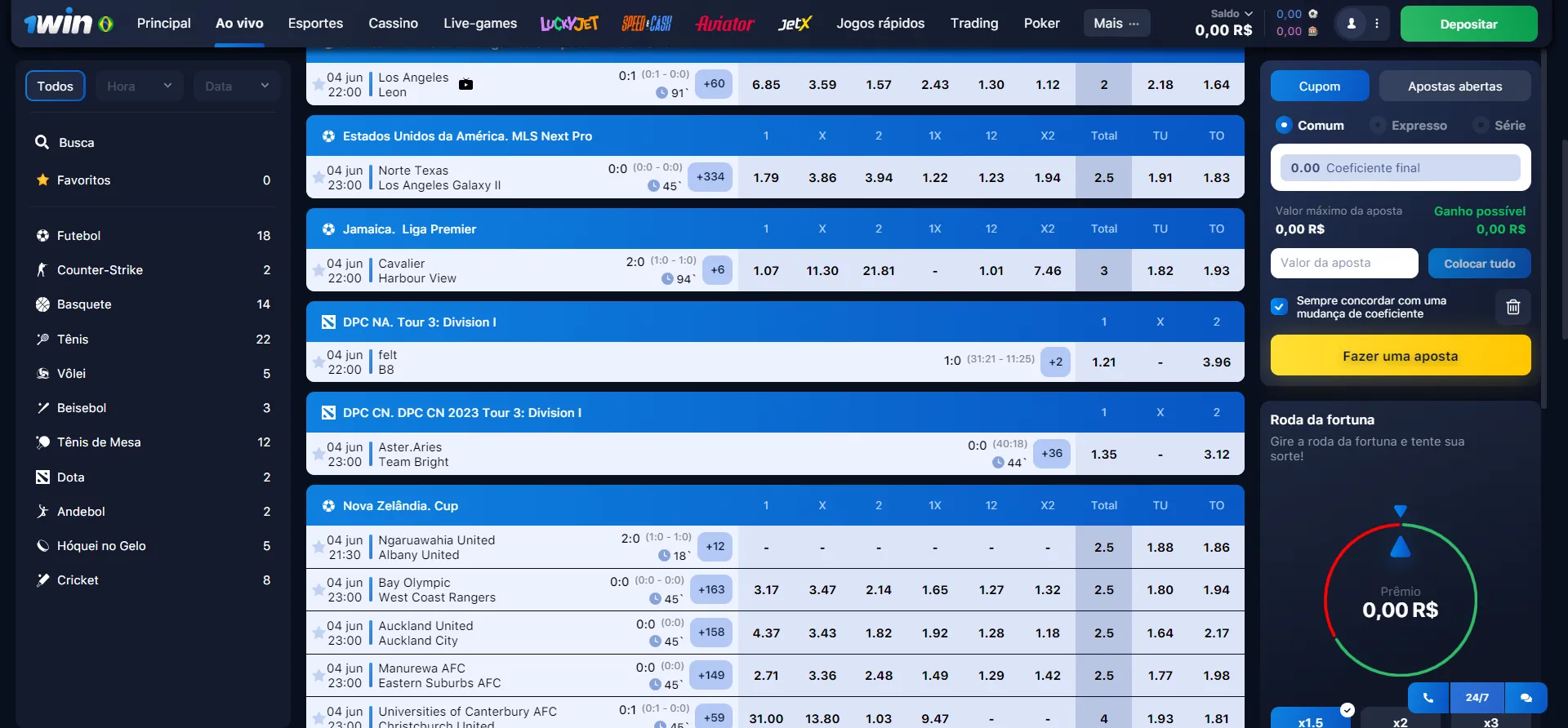Click the Colocar tudo button
Image resolution: width=1568 pixels, height=728 pixels.
pos(1479,263)
